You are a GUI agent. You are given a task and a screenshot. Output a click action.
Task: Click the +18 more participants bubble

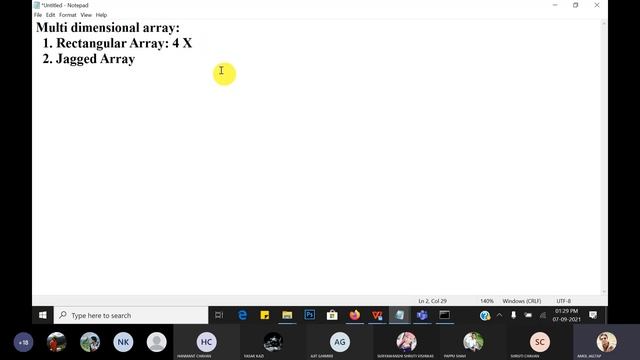pyautogui.click(x=23, y=342)
